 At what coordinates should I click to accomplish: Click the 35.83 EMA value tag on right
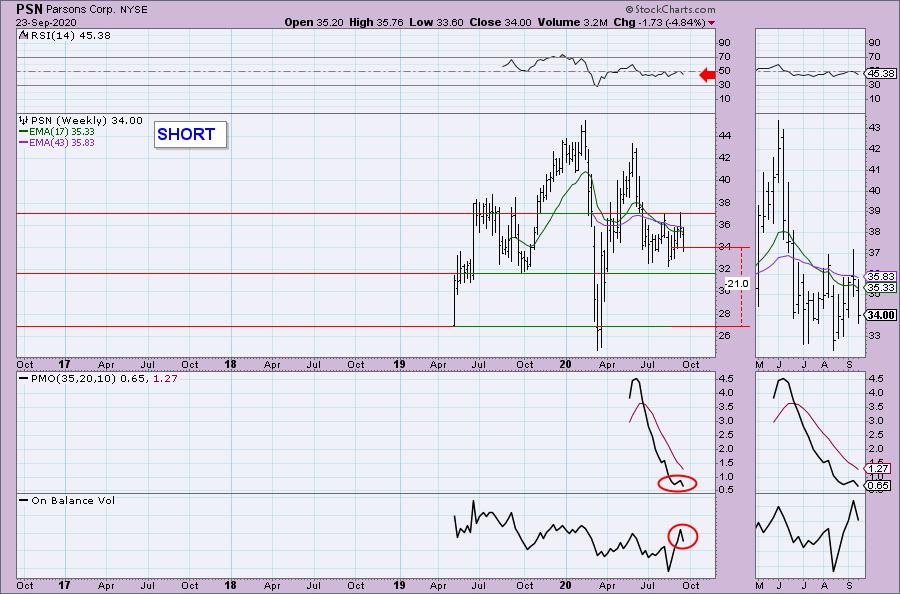click(x=881, y=276)
